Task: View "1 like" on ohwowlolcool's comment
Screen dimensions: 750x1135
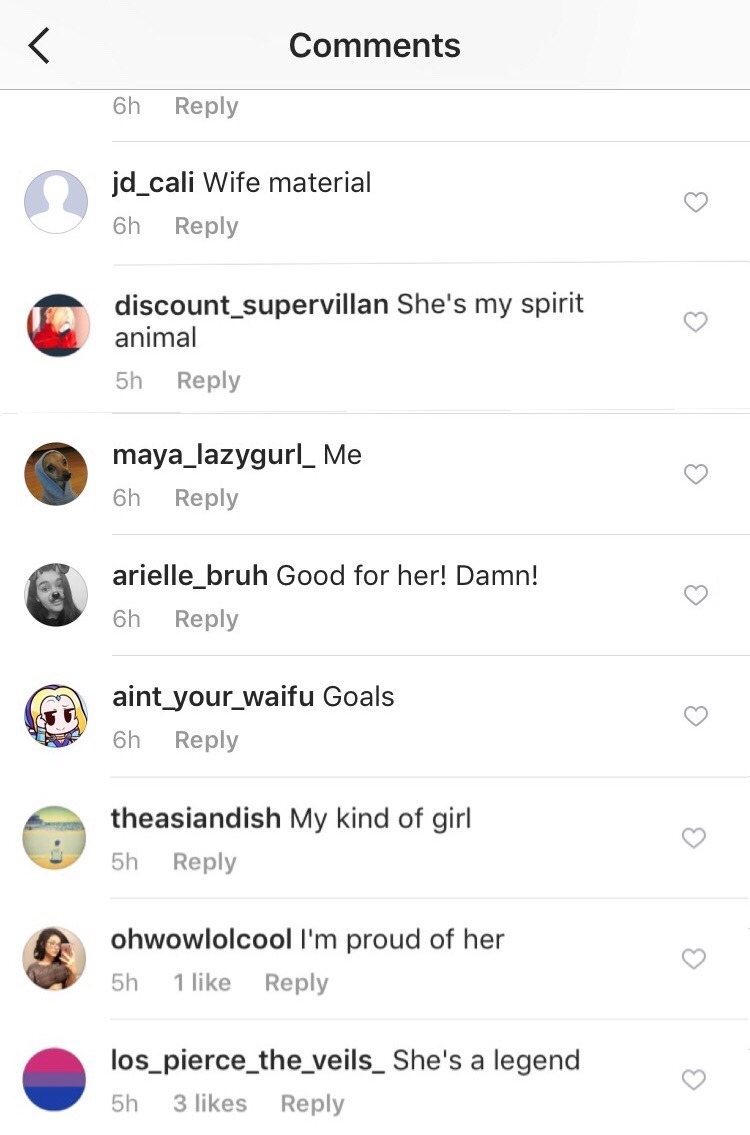Action: pos(202,982)
